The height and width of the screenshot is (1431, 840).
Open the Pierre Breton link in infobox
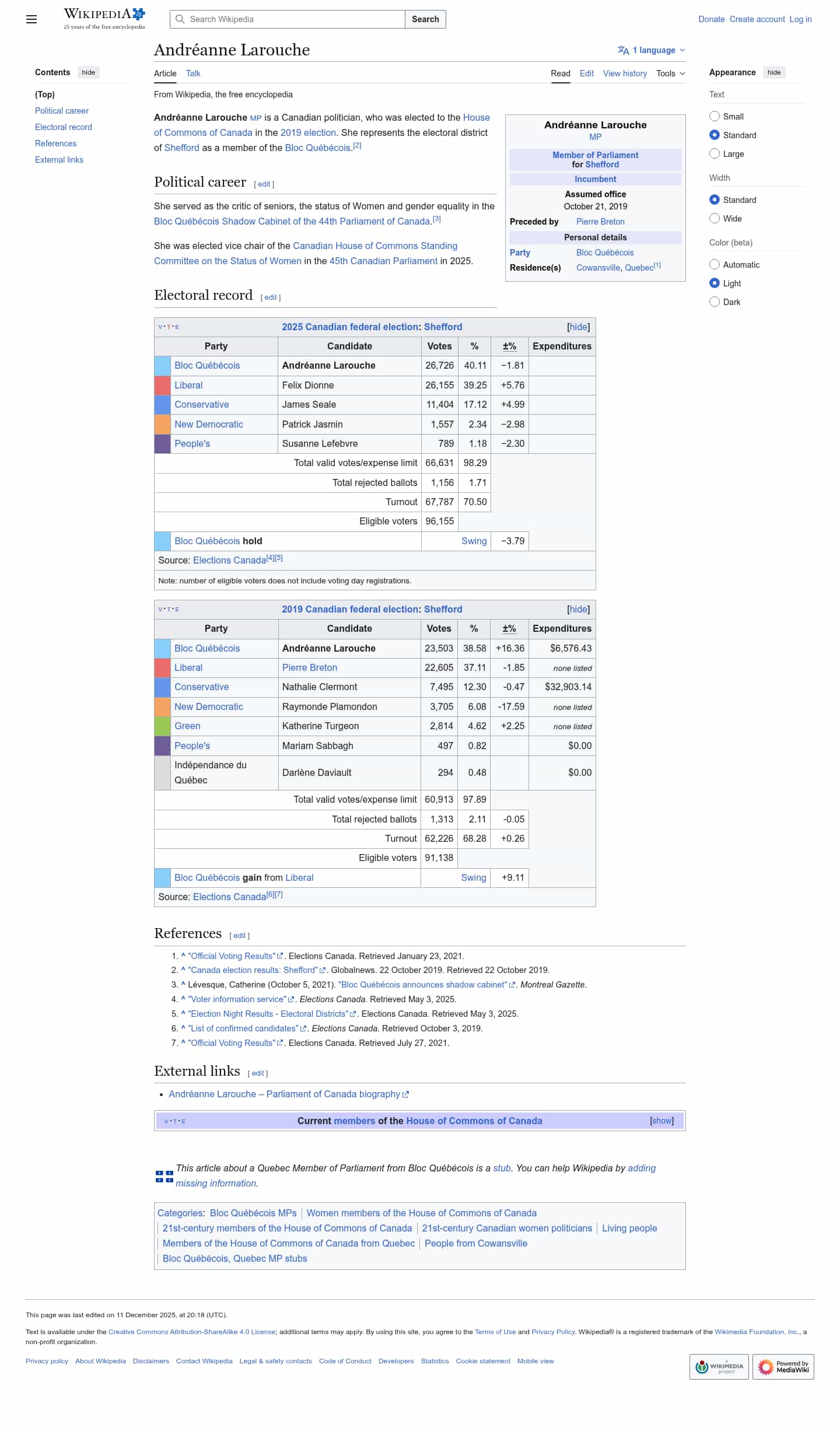pyautogui.click(x=600, y=222)
